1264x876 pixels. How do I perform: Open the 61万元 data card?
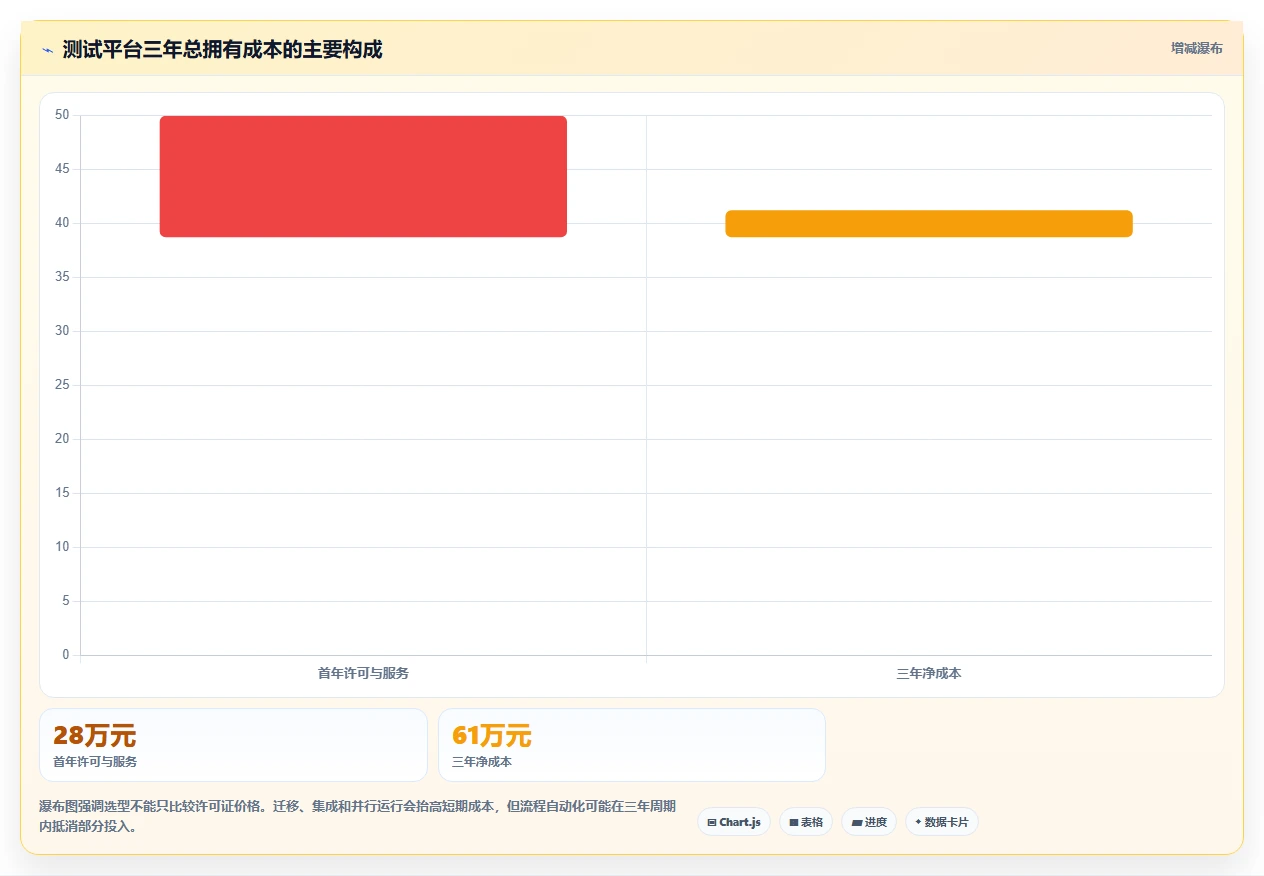coord(632,745)
